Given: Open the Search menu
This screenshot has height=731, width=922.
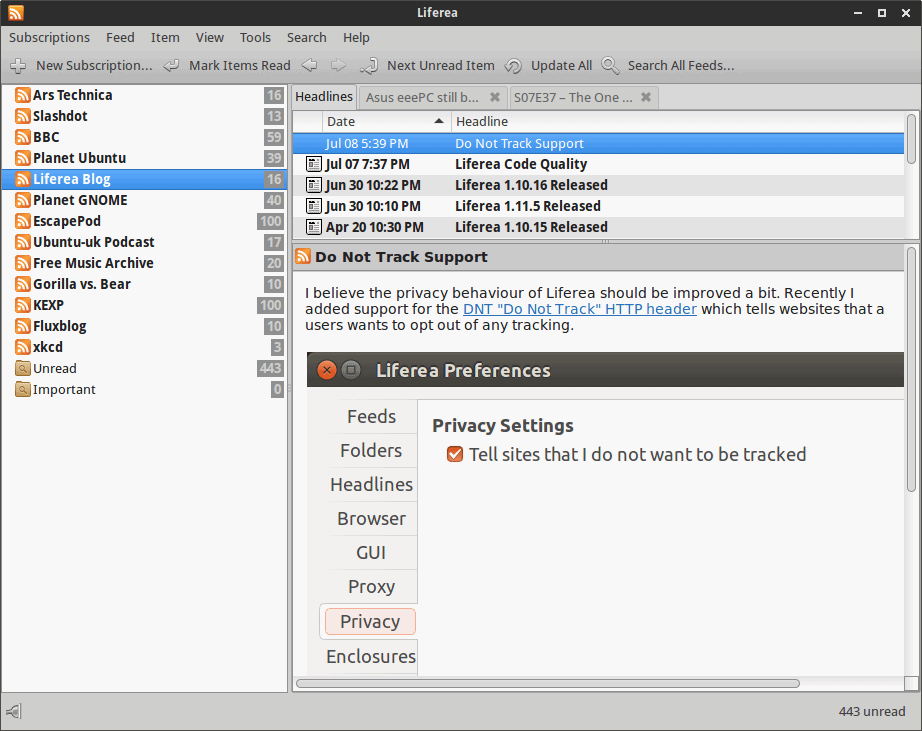Looking at the screenshot, I should click(x=306, y=38).
